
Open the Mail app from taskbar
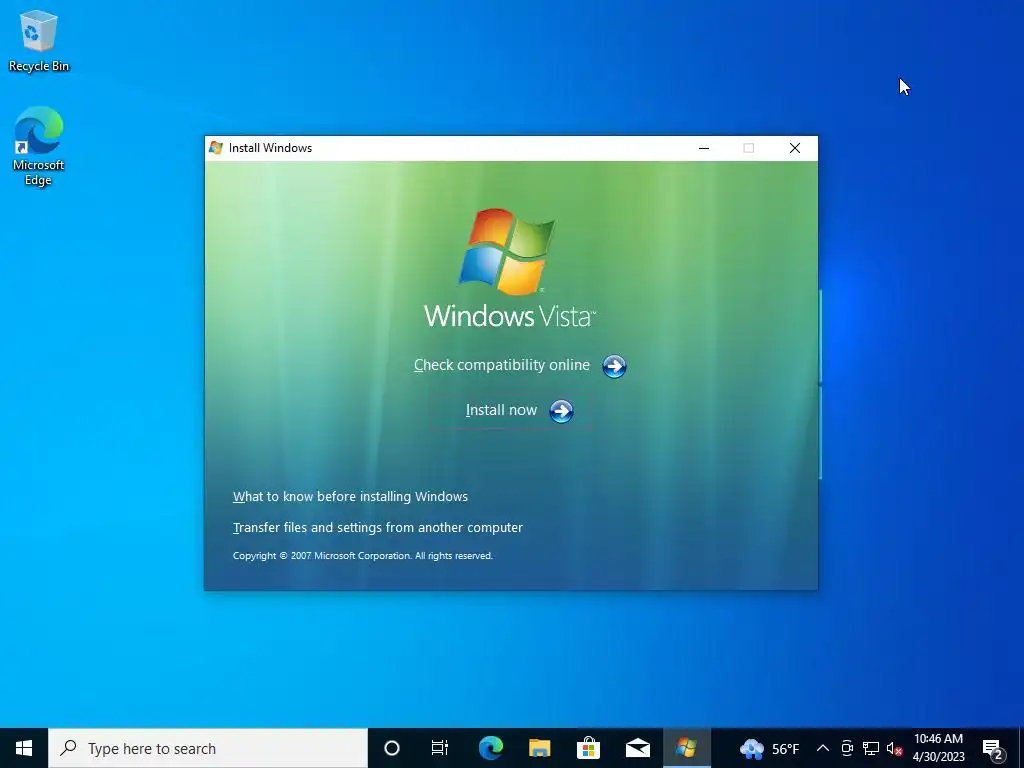(637, 748)
